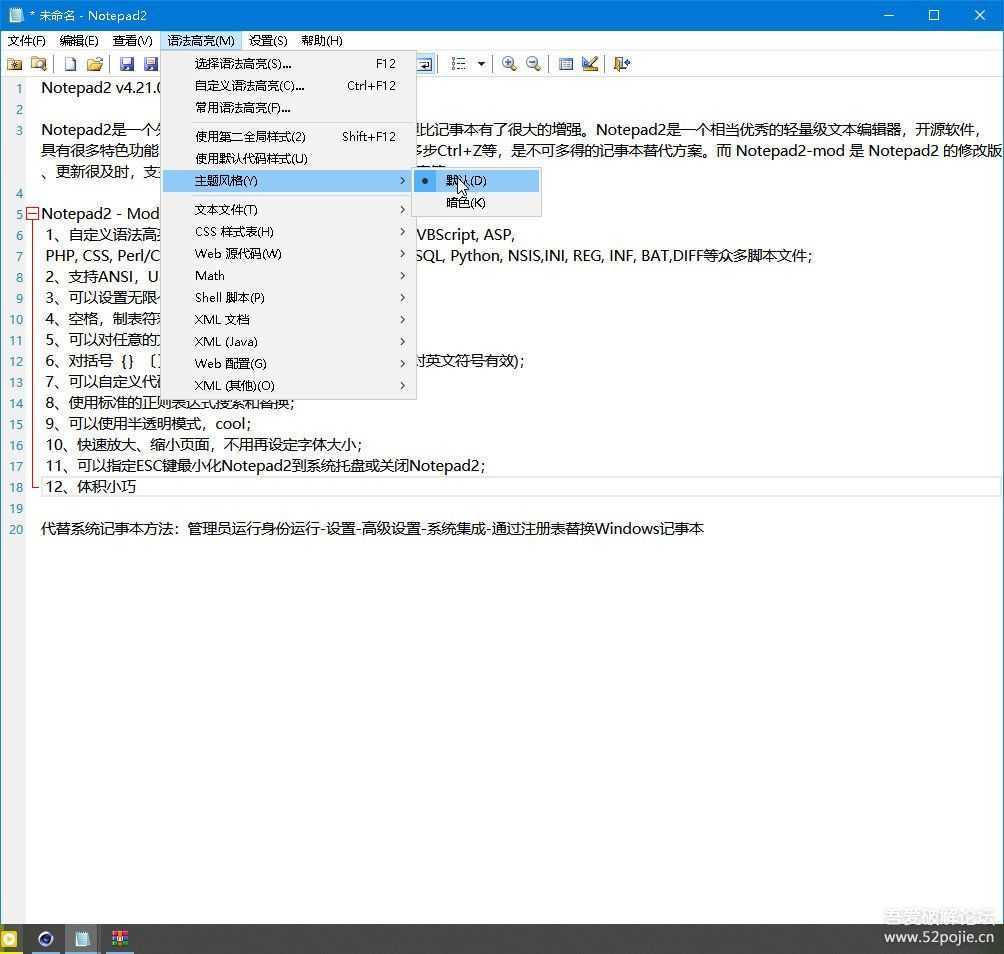Click the Exit door icon in toolbar

621,64
